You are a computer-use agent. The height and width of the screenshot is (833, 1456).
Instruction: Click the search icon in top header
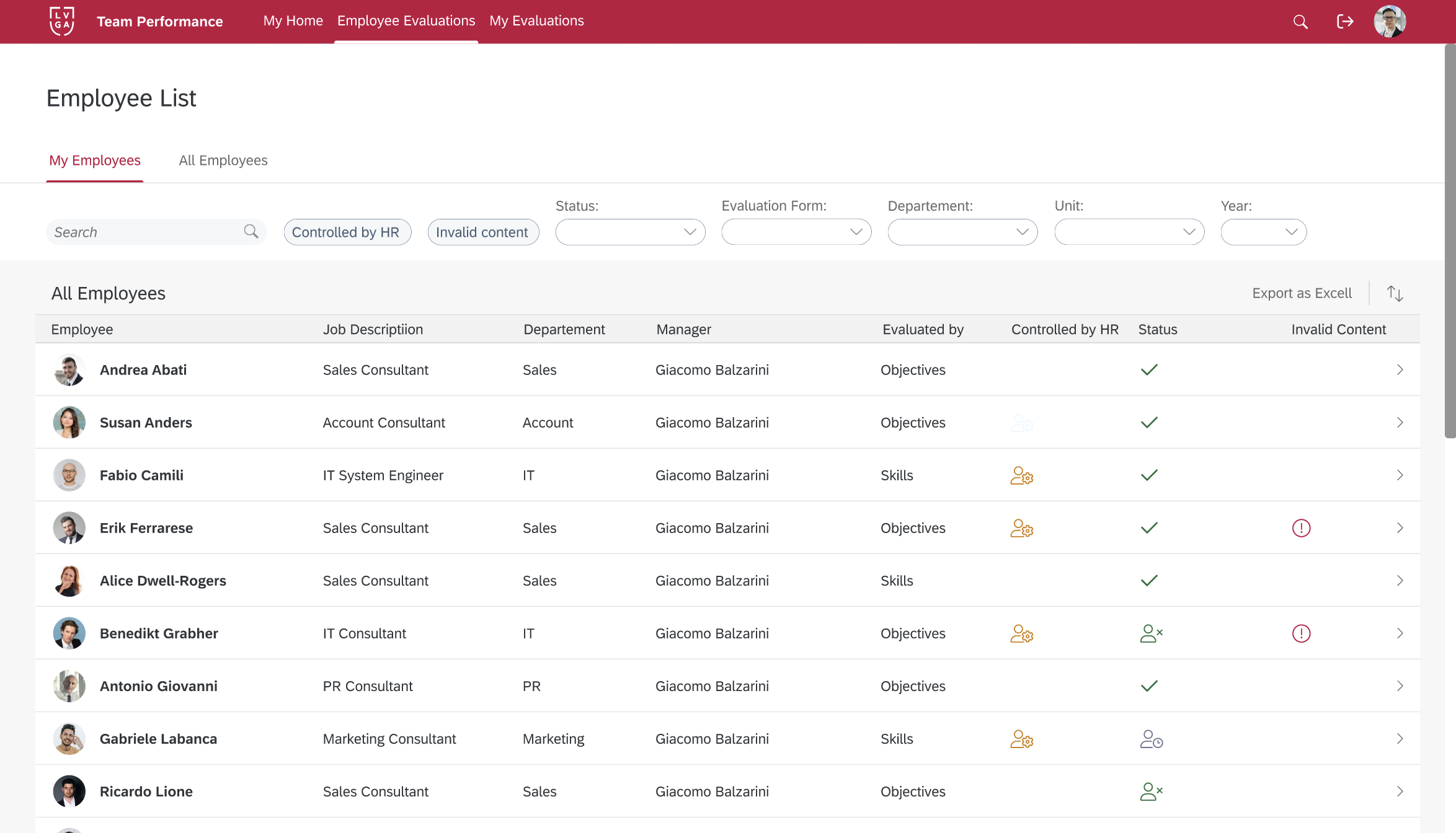tap(1300, 22)
